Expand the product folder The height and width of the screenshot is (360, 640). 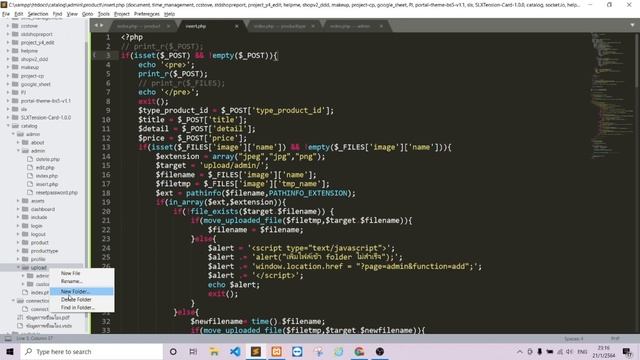18,242
